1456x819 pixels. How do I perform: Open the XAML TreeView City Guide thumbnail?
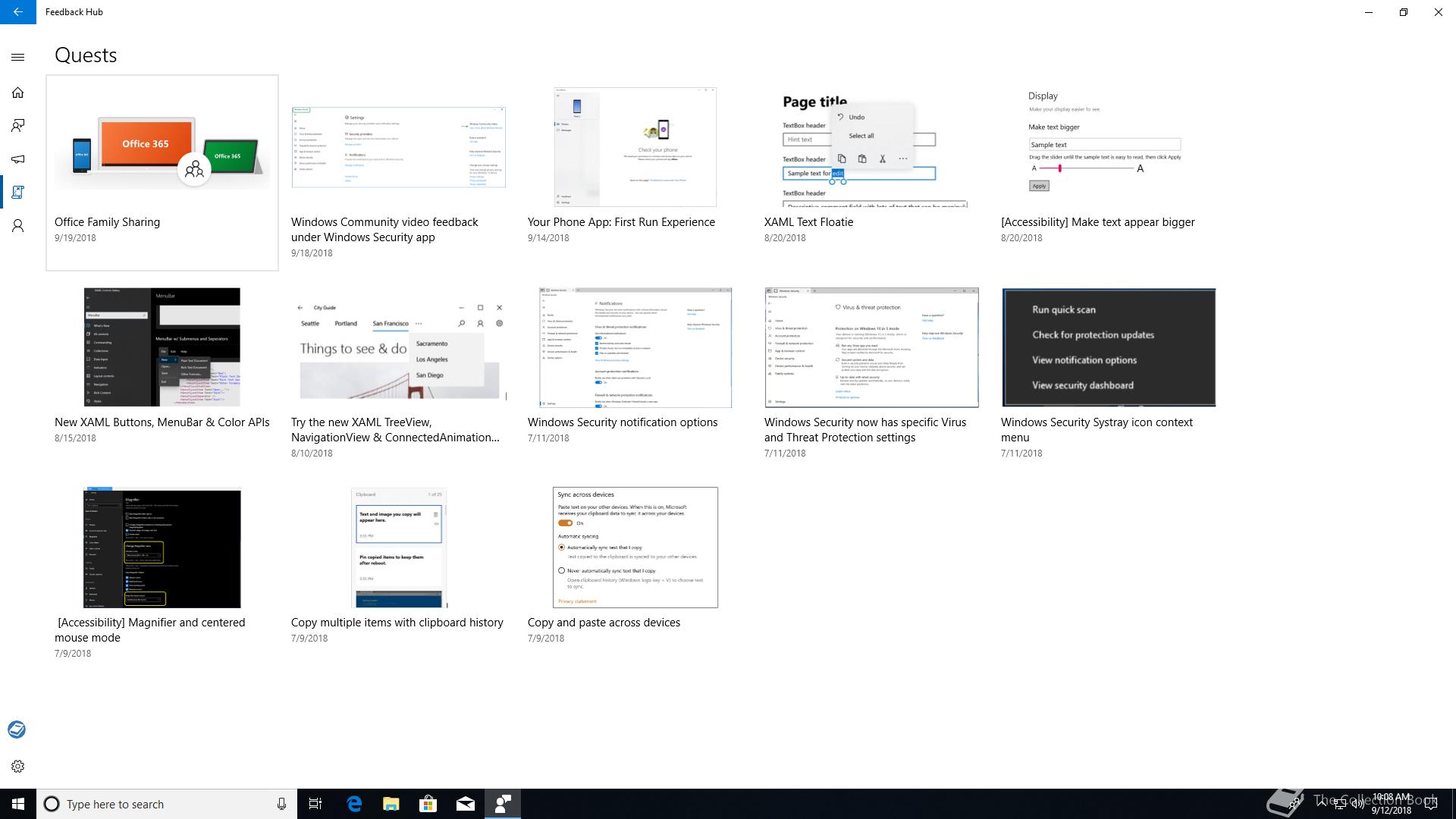click(x=400, y=347)
